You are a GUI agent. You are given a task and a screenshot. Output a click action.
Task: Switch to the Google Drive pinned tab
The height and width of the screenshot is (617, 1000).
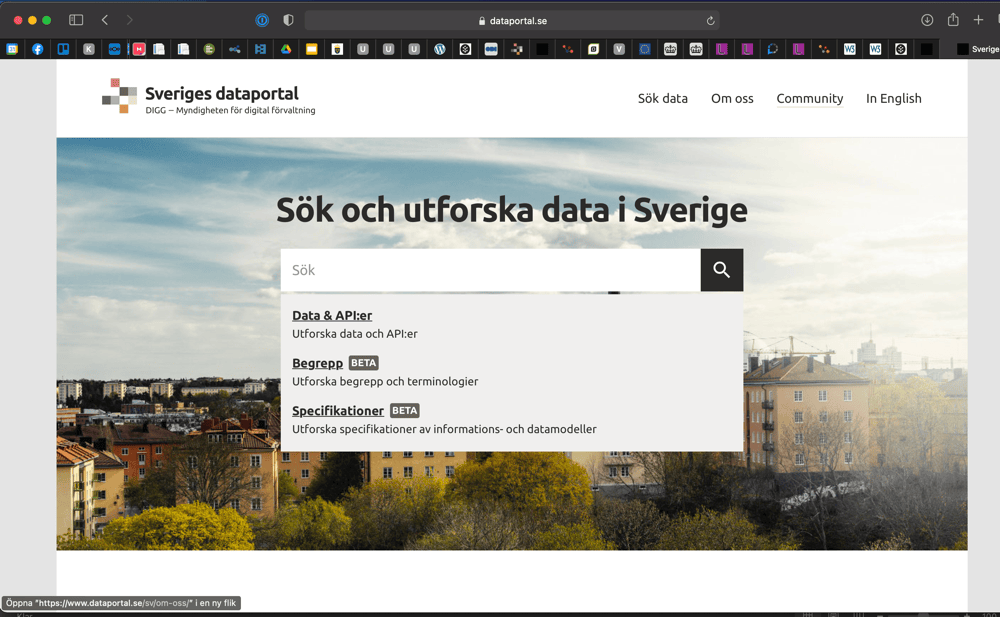[x=285, y=49]
